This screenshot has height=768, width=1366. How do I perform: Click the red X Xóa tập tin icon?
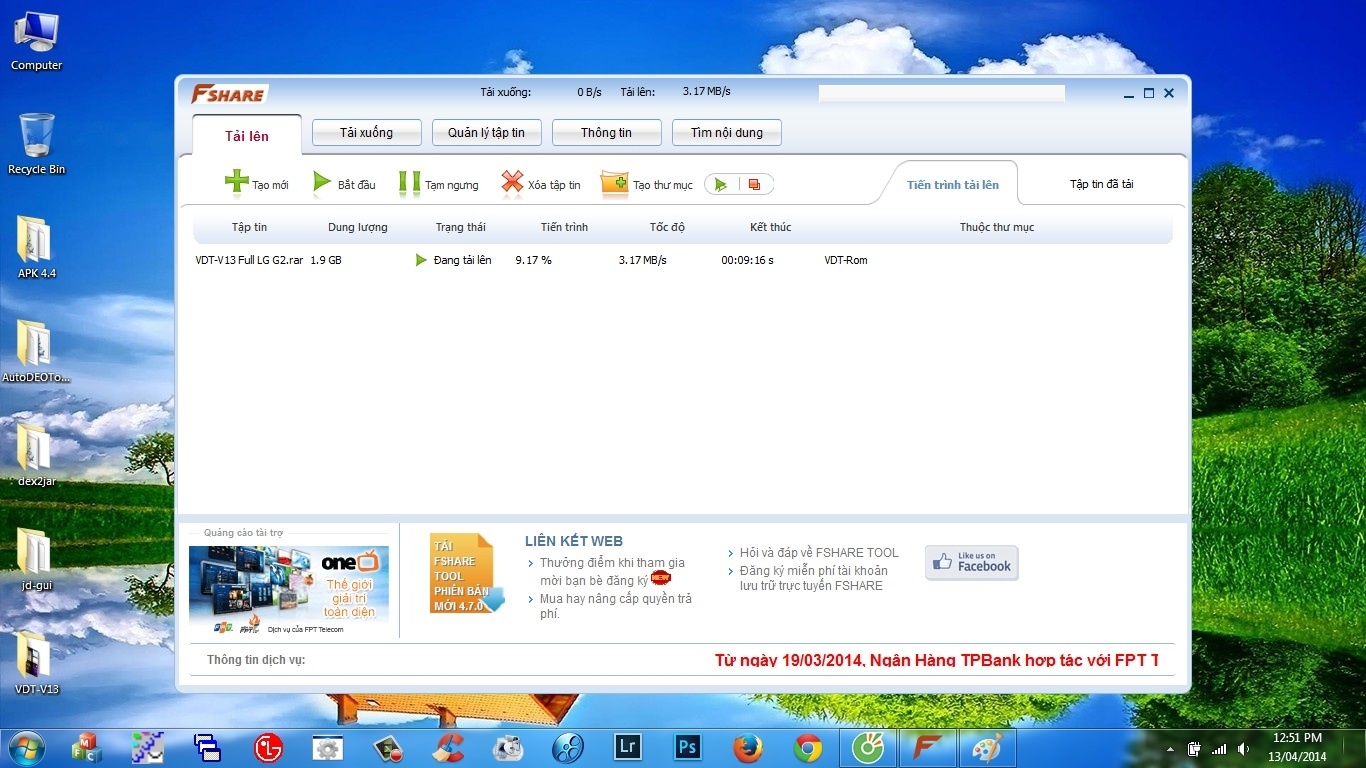pos(512,183)
